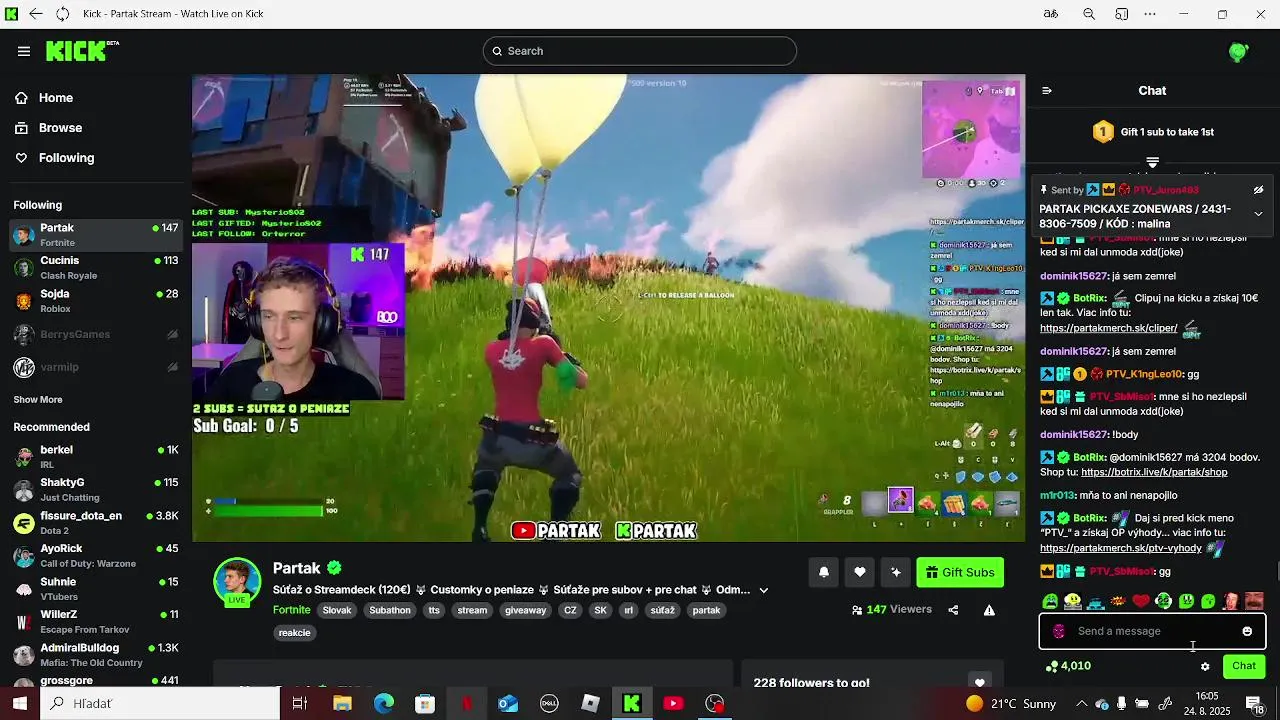
Task: Click the notification bell for Partak
Action: [824, 572]
